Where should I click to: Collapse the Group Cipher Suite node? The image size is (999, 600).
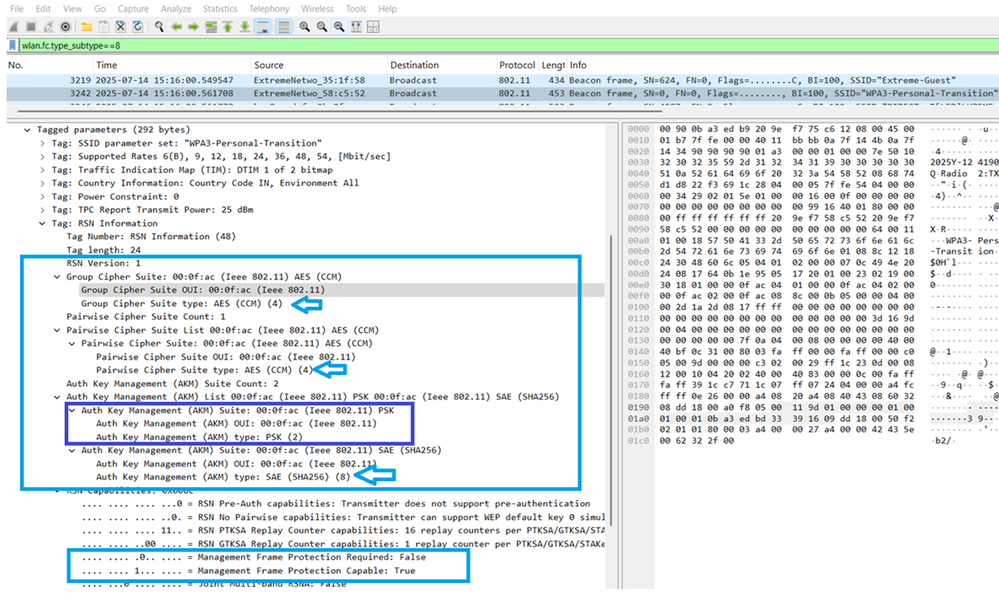[57, 277]
